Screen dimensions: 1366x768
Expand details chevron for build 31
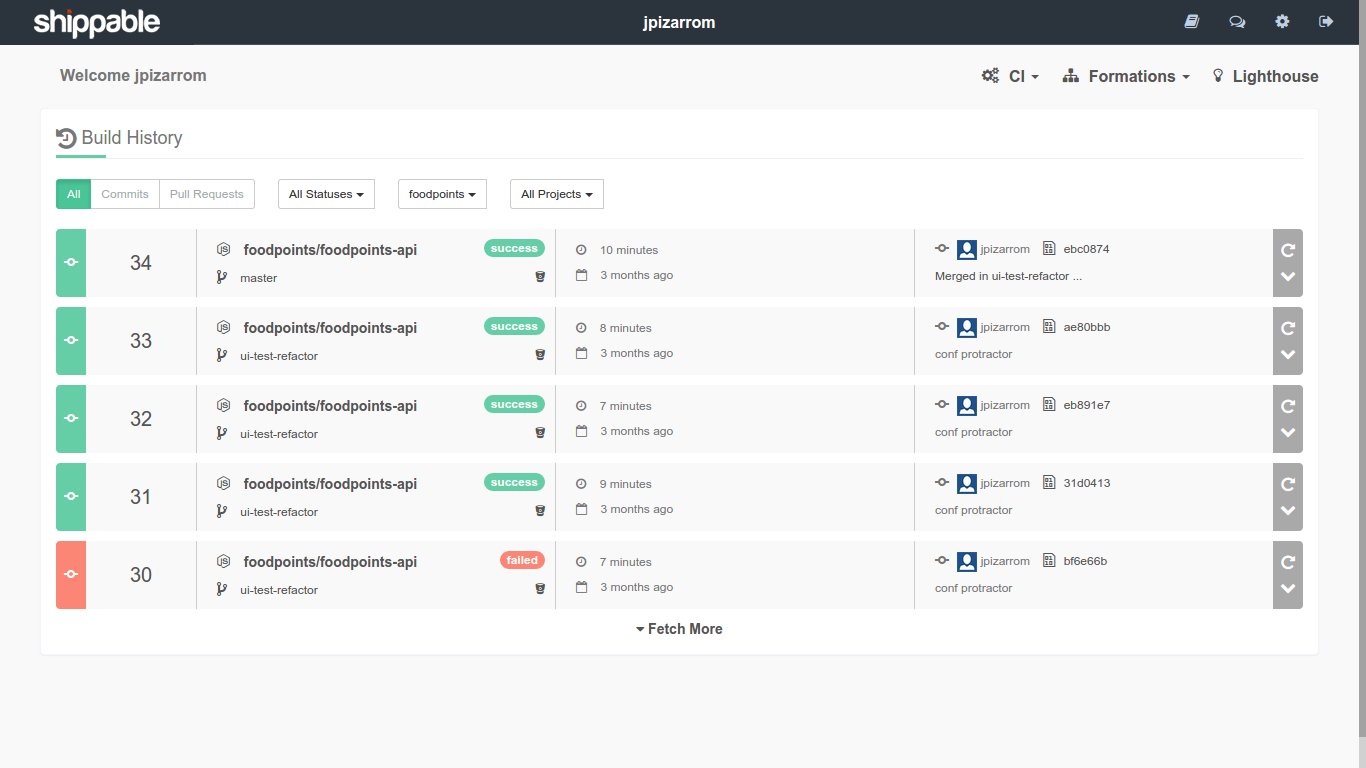tap(1288, 511)
